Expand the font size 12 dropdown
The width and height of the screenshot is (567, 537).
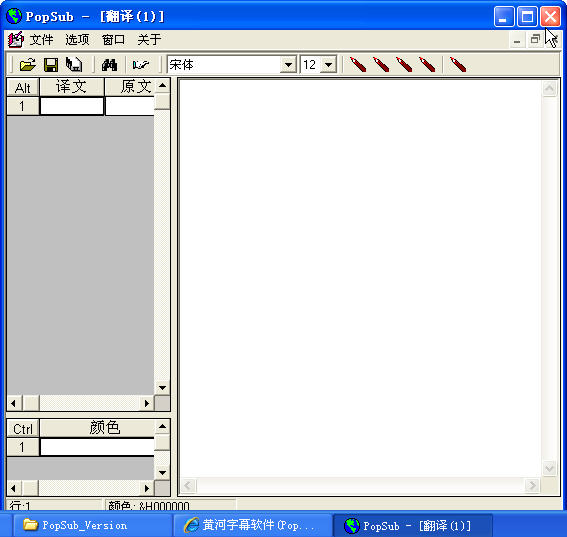(328, 65)
